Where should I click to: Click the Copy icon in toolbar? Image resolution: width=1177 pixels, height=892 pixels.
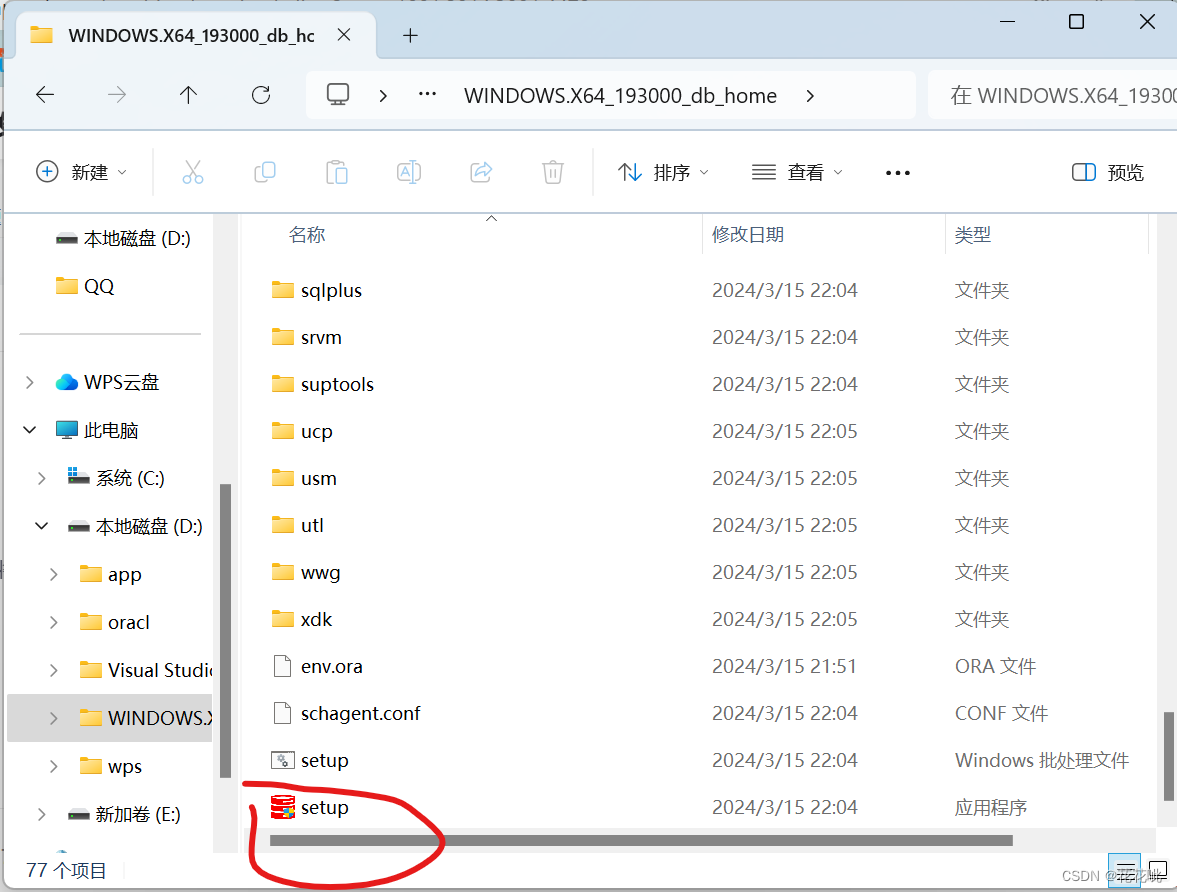pyautogui.click(x=265, y=173)
